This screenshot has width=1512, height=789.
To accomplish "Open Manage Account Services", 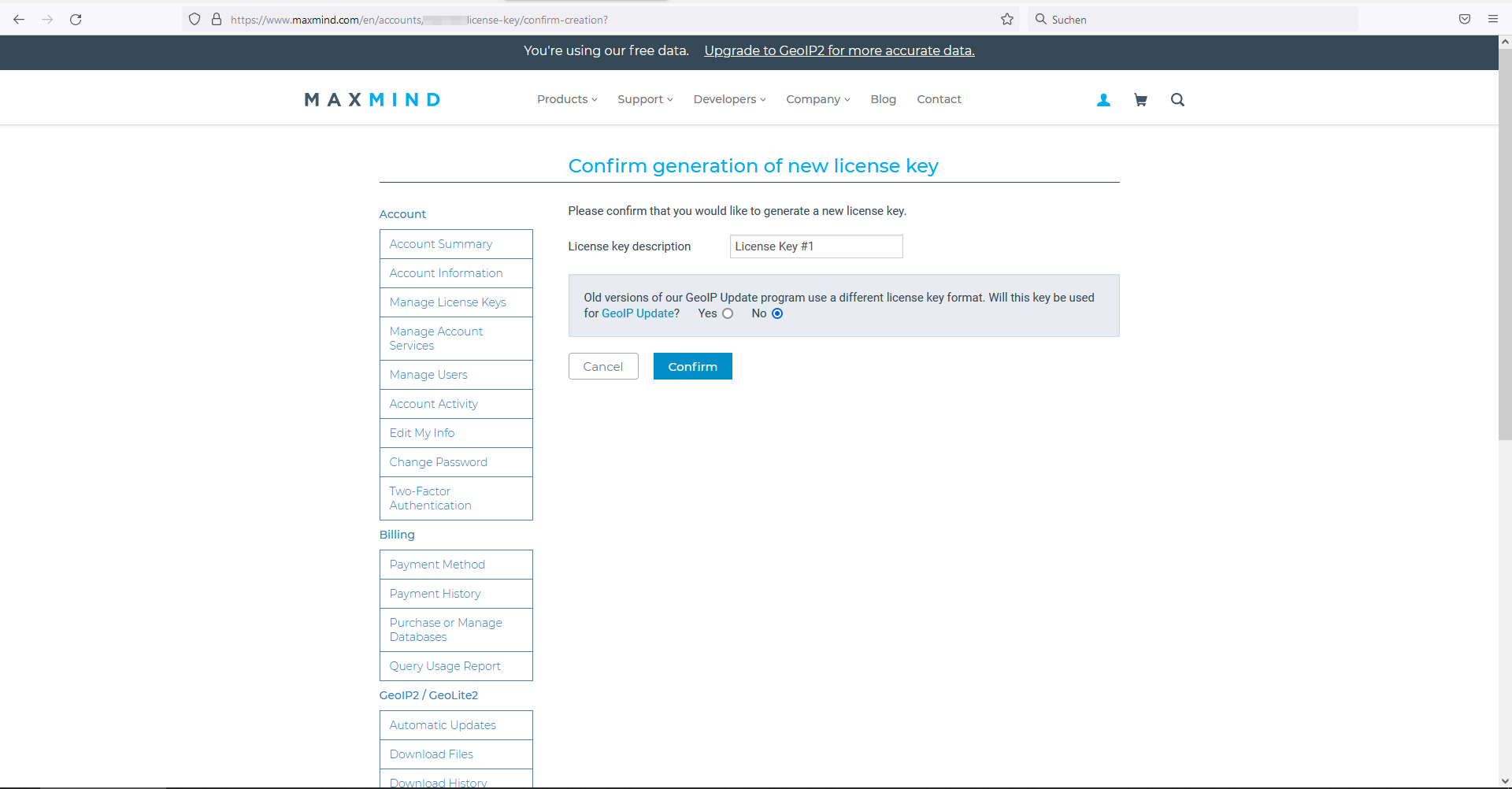I will coord(456,339).
